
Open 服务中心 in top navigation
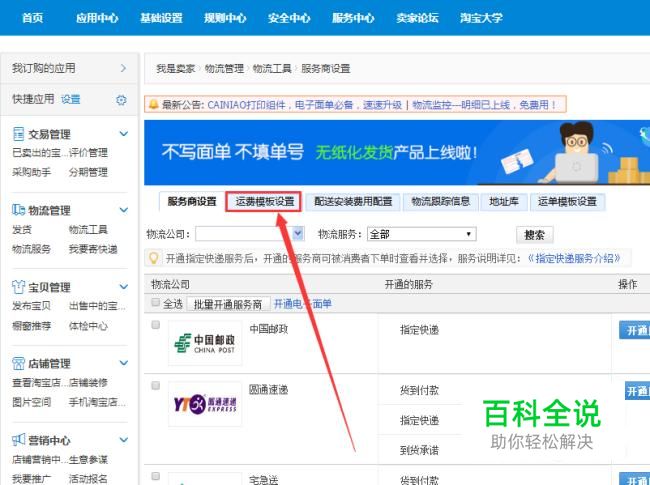pyautogui.click(x=353, y=18)
